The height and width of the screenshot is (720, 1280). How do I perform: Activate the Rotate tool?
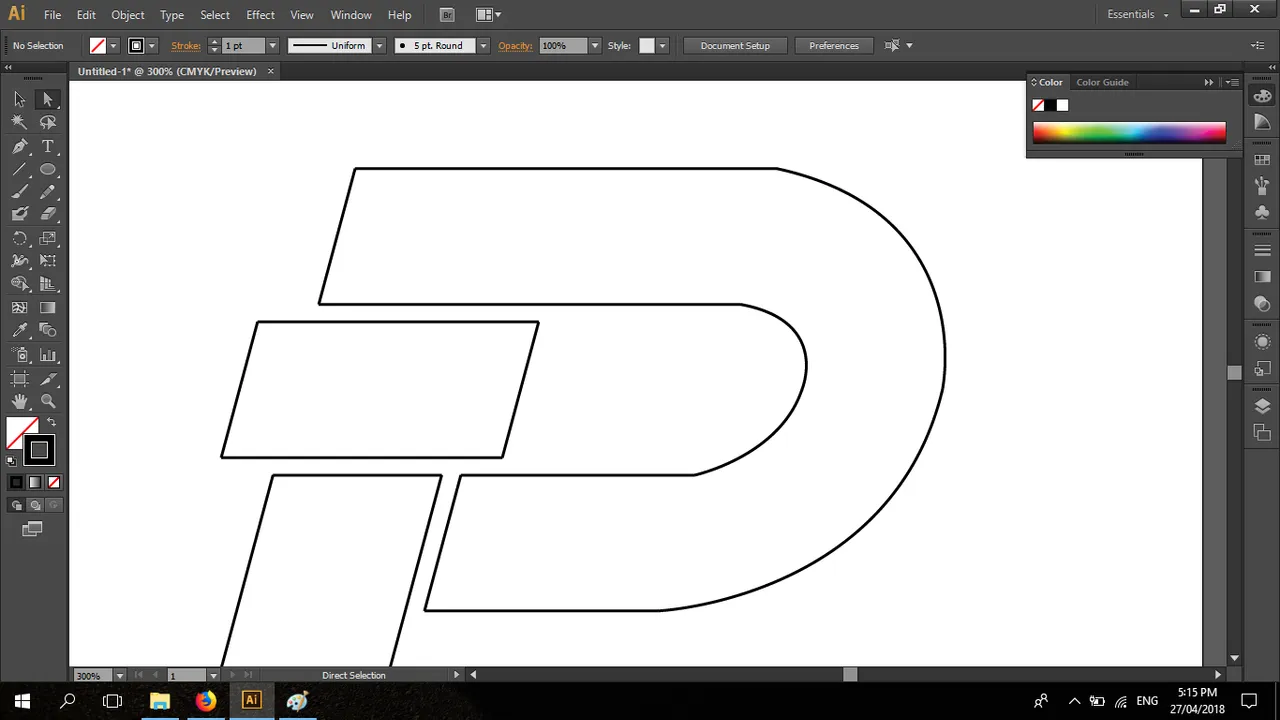point(19,238)
